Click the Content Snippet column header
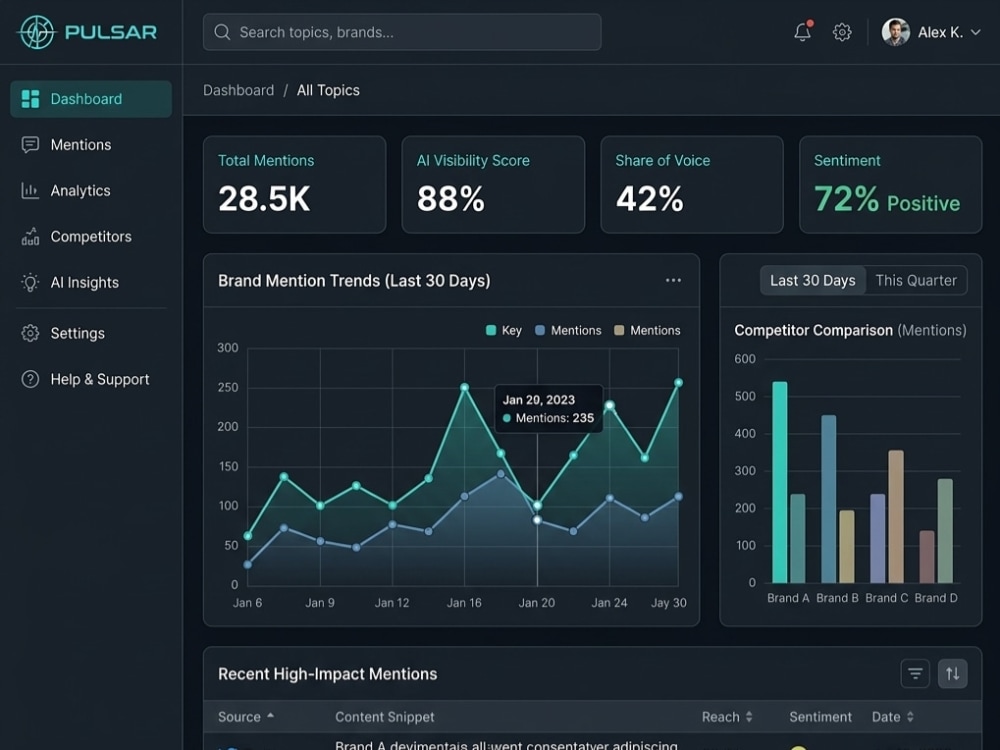The image size is (1000, 750). click(385, 717)
